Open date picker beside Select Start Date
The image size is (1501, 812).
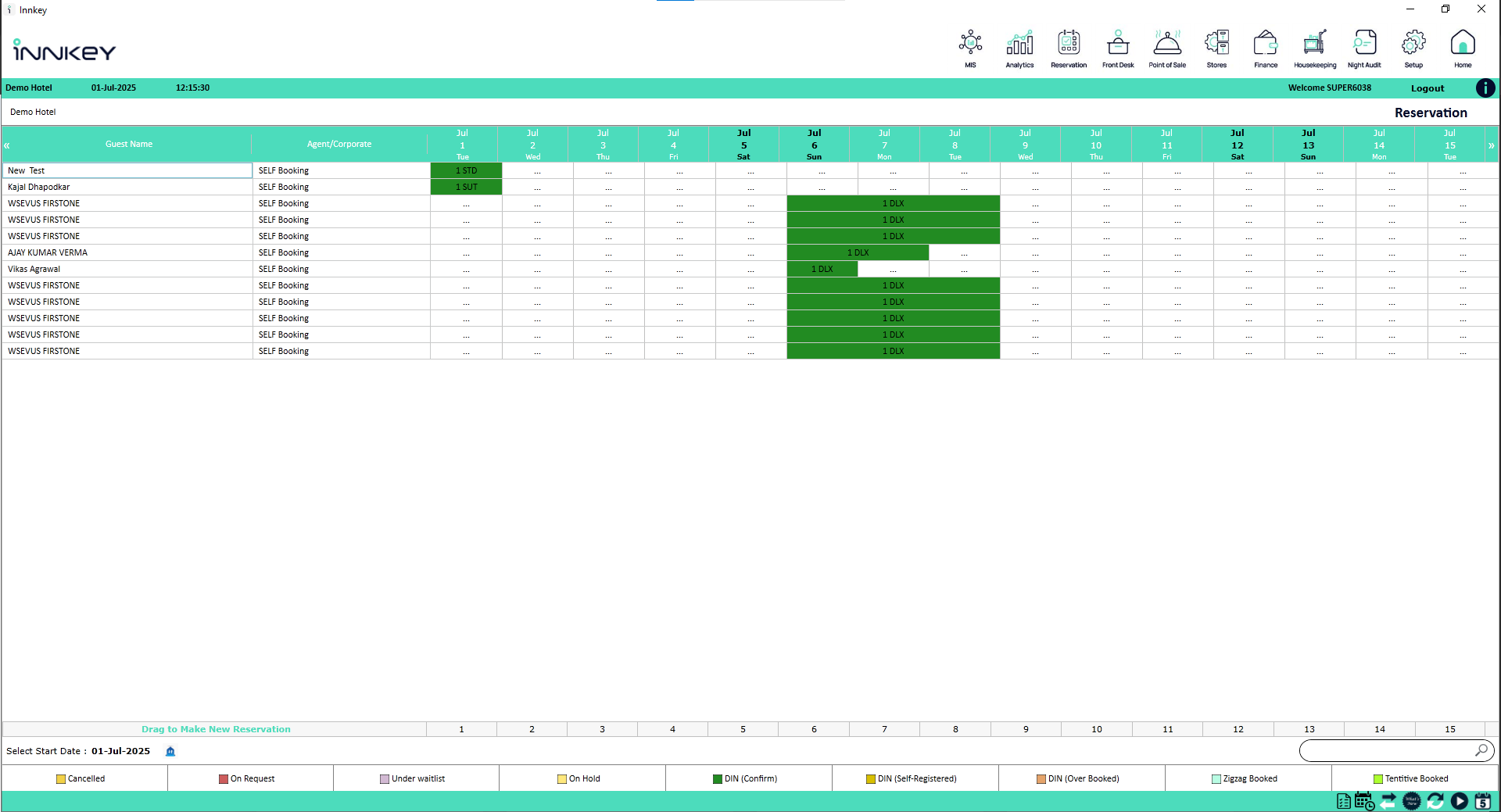click(170, 751)
